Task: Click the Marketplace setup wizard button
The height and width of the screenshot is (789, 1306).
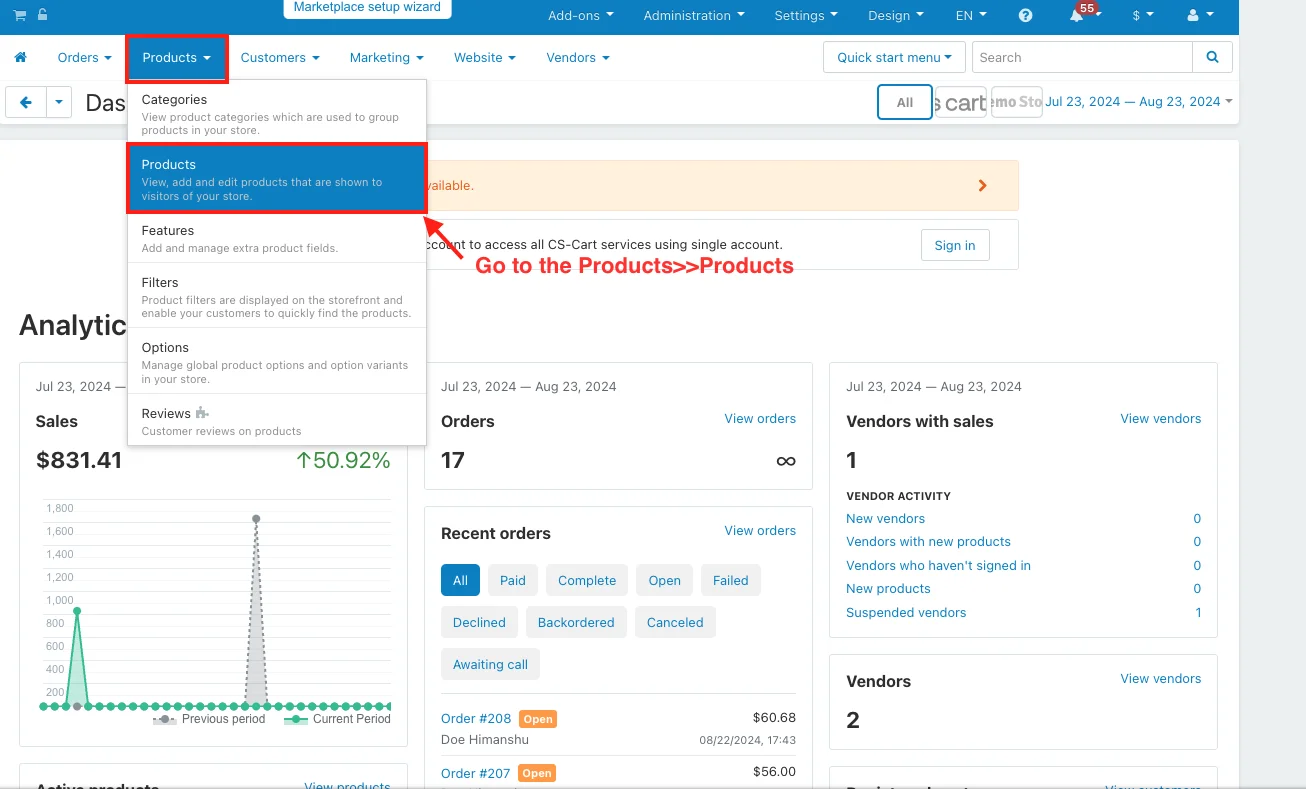Action: 367,8
